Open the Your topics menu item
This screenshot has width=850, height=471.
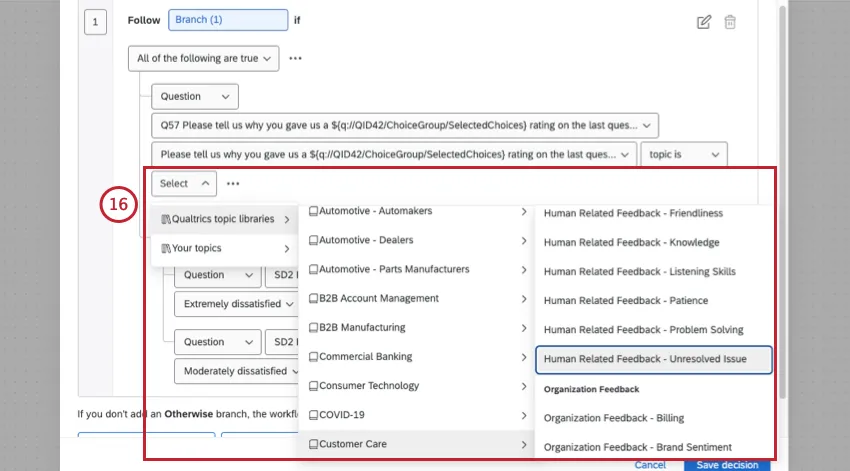click(x=224, y=248)
